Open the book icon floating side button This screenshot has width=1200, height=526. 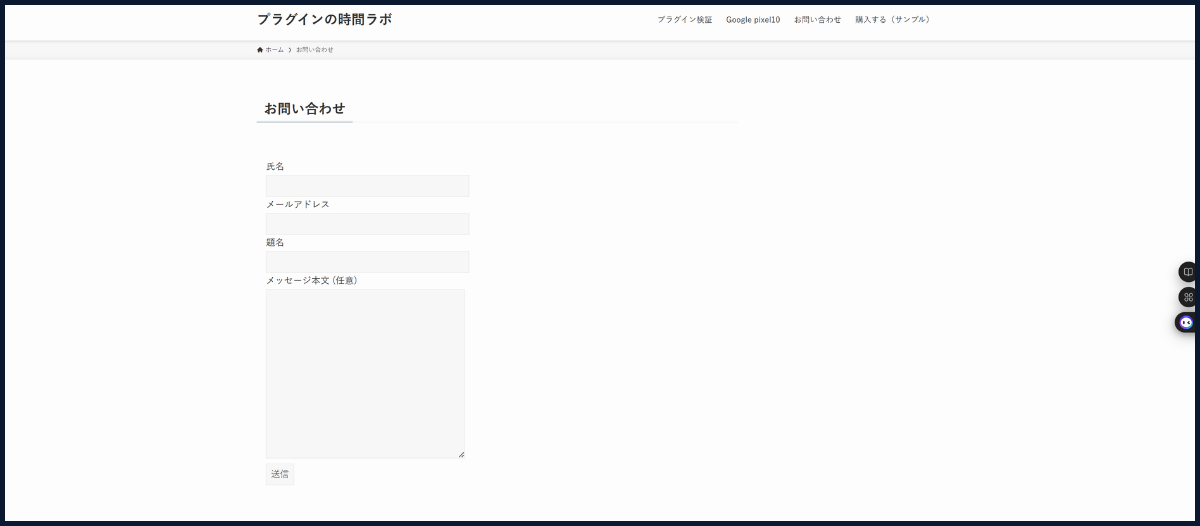pos(1188,272)
